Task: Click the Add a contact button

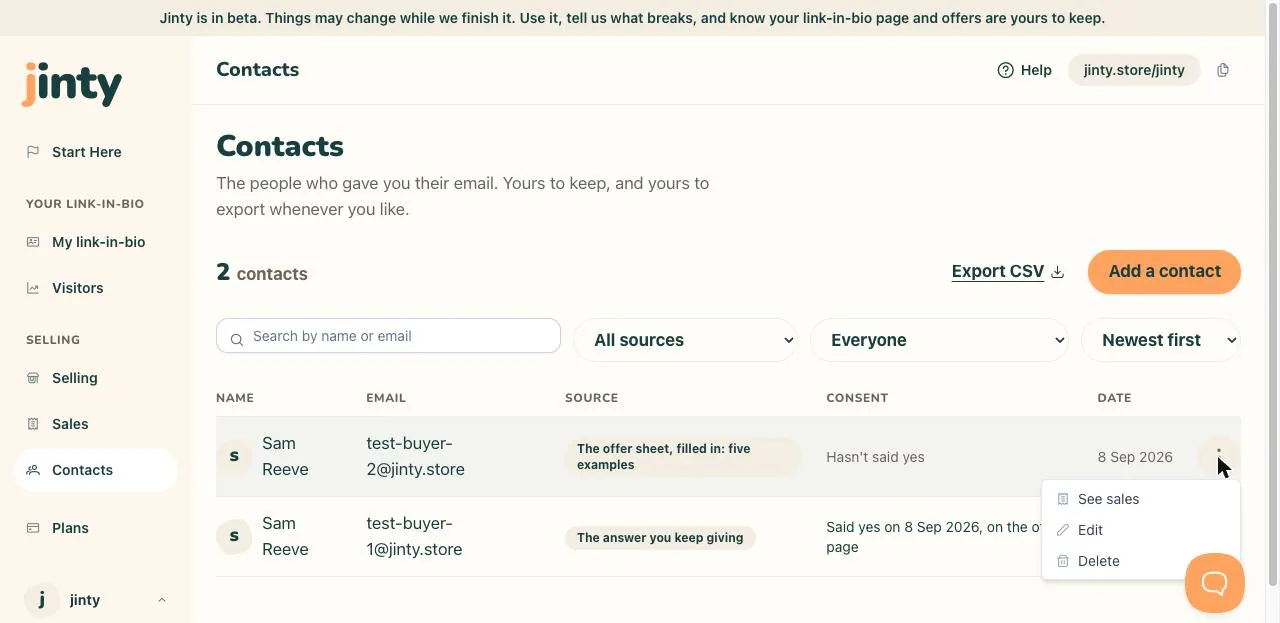Action: 1164,272
